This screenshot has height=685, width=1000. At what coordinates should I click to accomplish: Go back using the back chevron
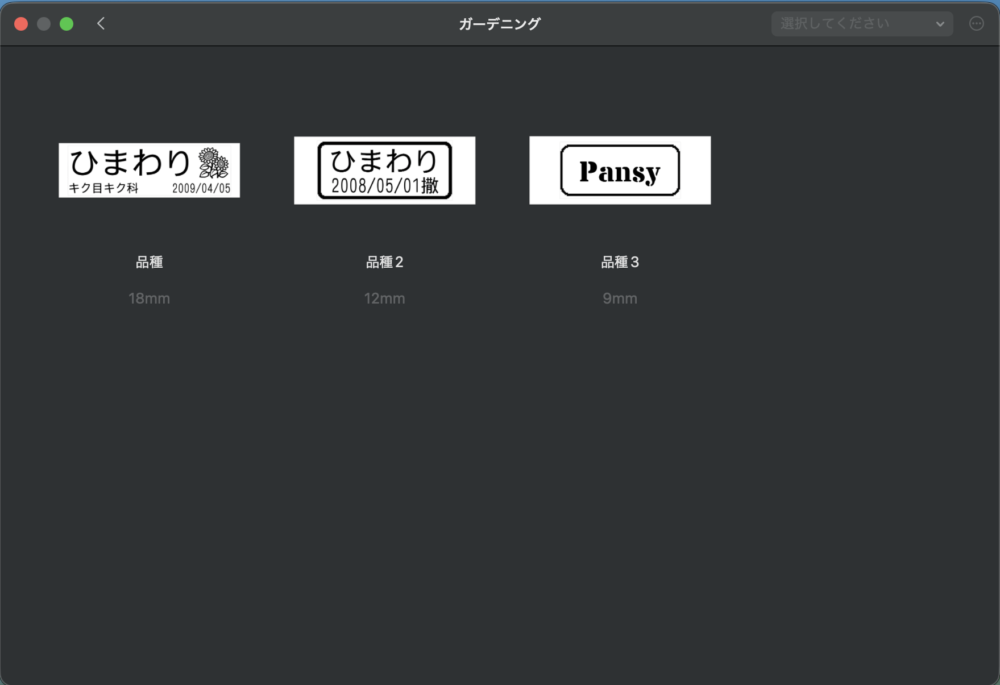coord(101,22)
